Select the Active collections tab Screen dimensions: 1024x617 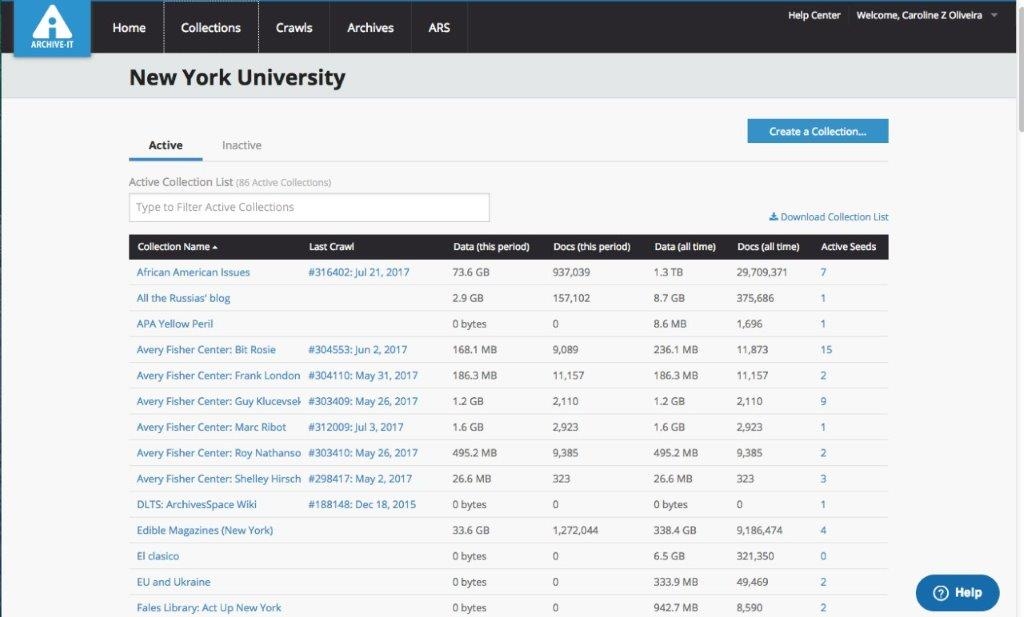165,146
